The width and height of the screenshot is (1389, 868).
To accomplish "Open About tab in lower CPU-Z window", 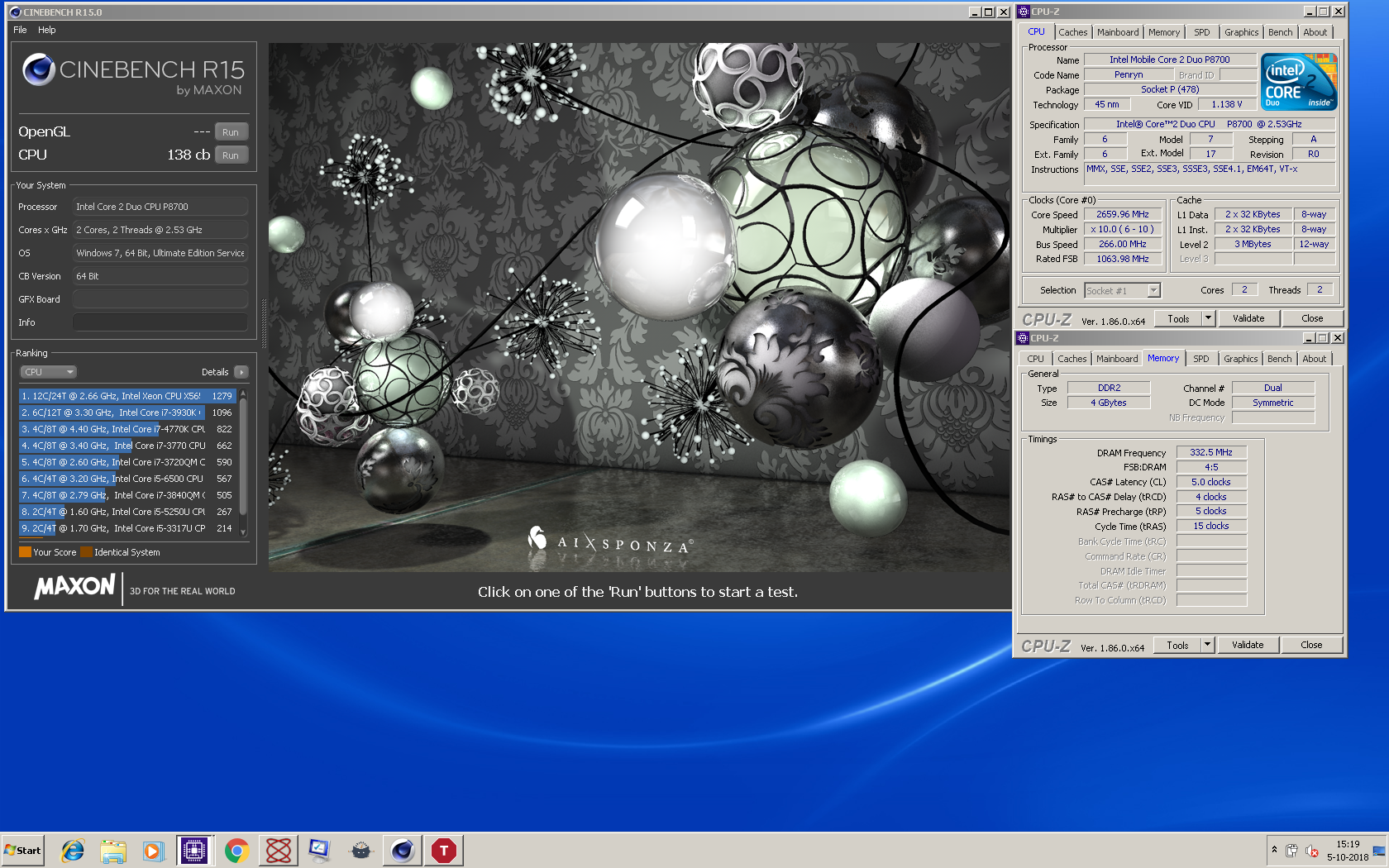I will pyautogui.click(x=1315, y=359).
